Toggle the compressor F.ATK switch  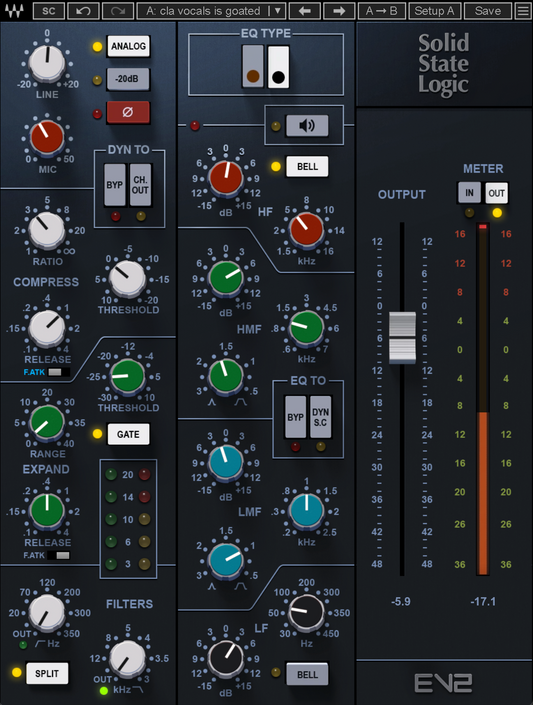click(x=58, y=372)
